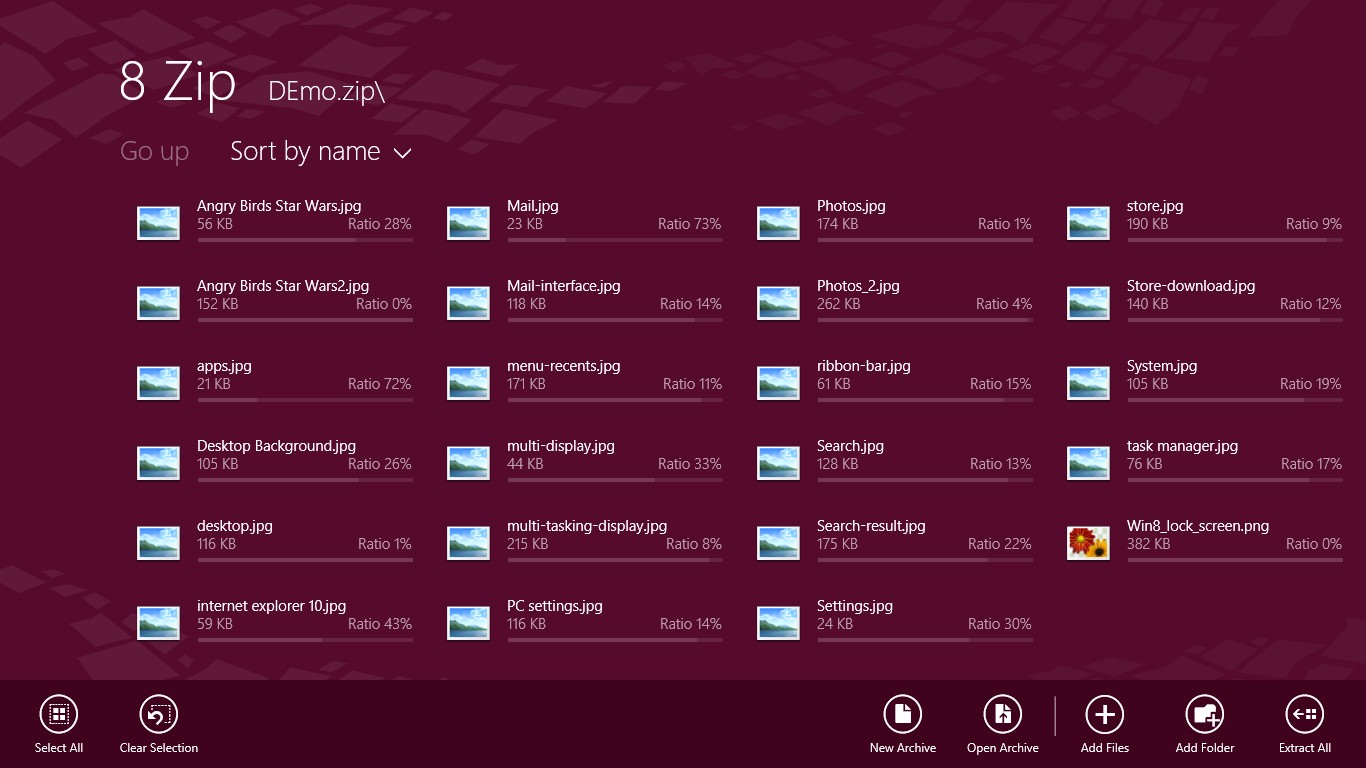1366x768 pixels.
Task: Select the Angry Birds Star Wars.jpg thumbnail
Action: point(158,223)
